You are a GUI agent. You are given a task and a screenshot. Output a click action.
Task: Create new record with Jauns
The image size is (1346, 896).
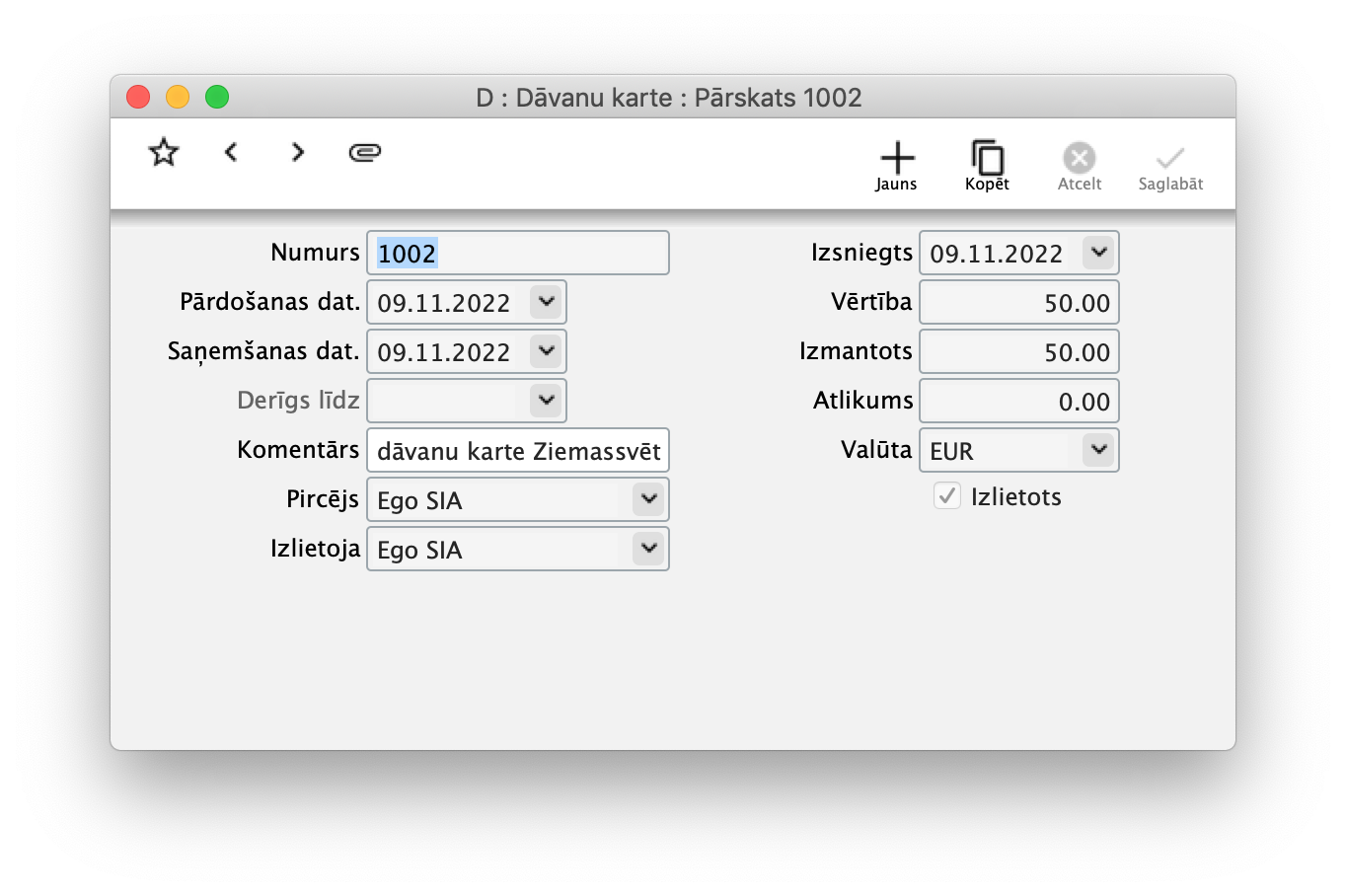[x=896, y=166]
